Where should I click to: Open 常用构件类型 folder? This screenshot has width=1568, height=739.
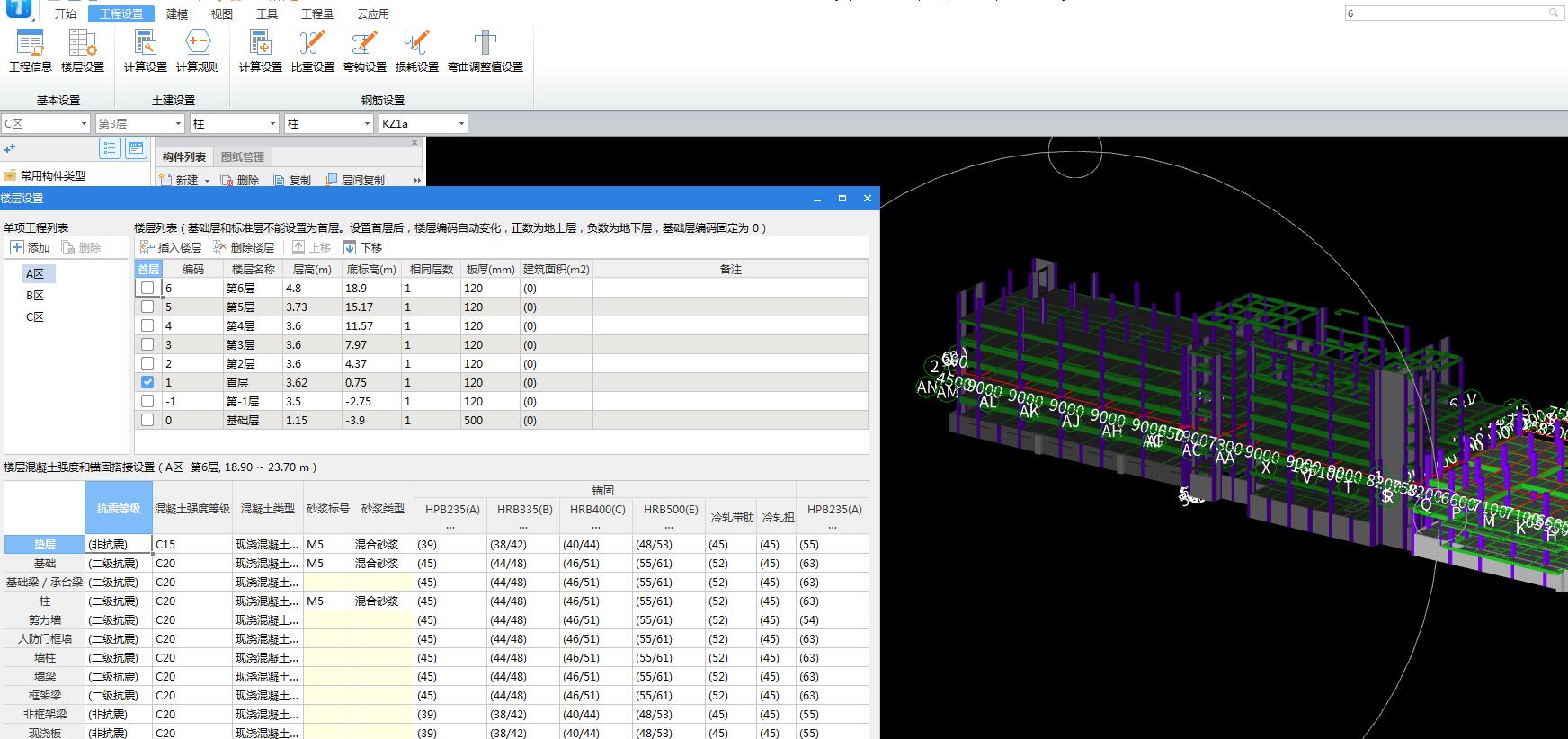click(45, 175)
